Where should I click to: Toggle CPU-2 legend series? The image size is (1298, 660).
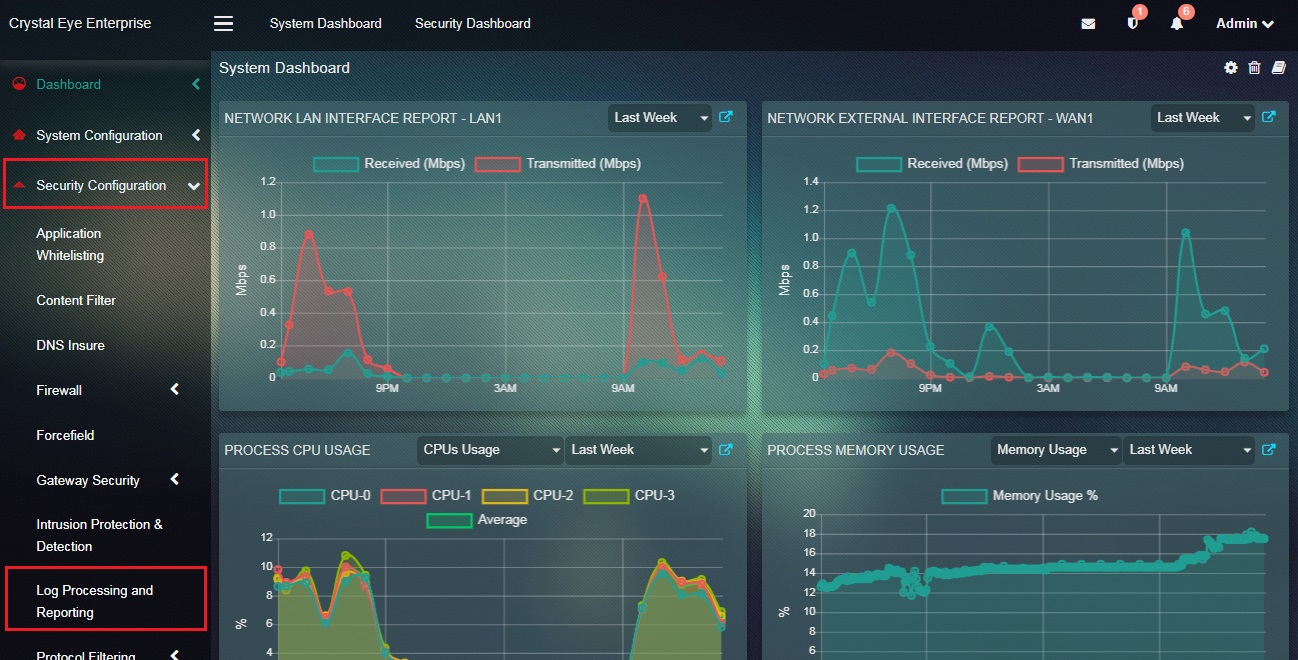[x=528, y=496]
